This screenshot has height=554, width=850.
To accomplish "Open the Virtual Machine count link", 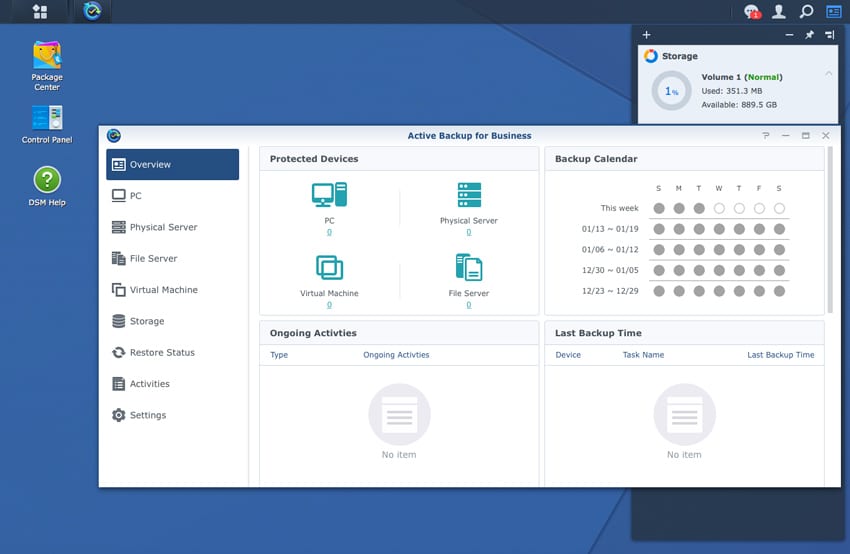I will [x=329, y=305].
